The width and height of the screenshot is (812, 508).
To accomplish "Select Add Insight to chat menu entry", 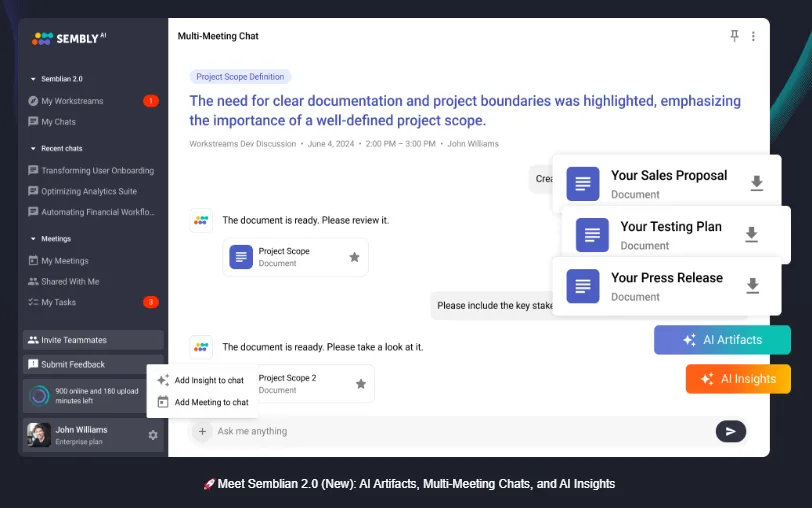I will pos(201,380).
